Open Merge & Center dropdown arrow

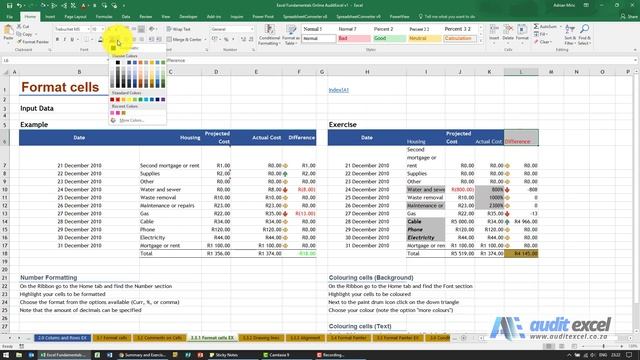pos(205,40)
